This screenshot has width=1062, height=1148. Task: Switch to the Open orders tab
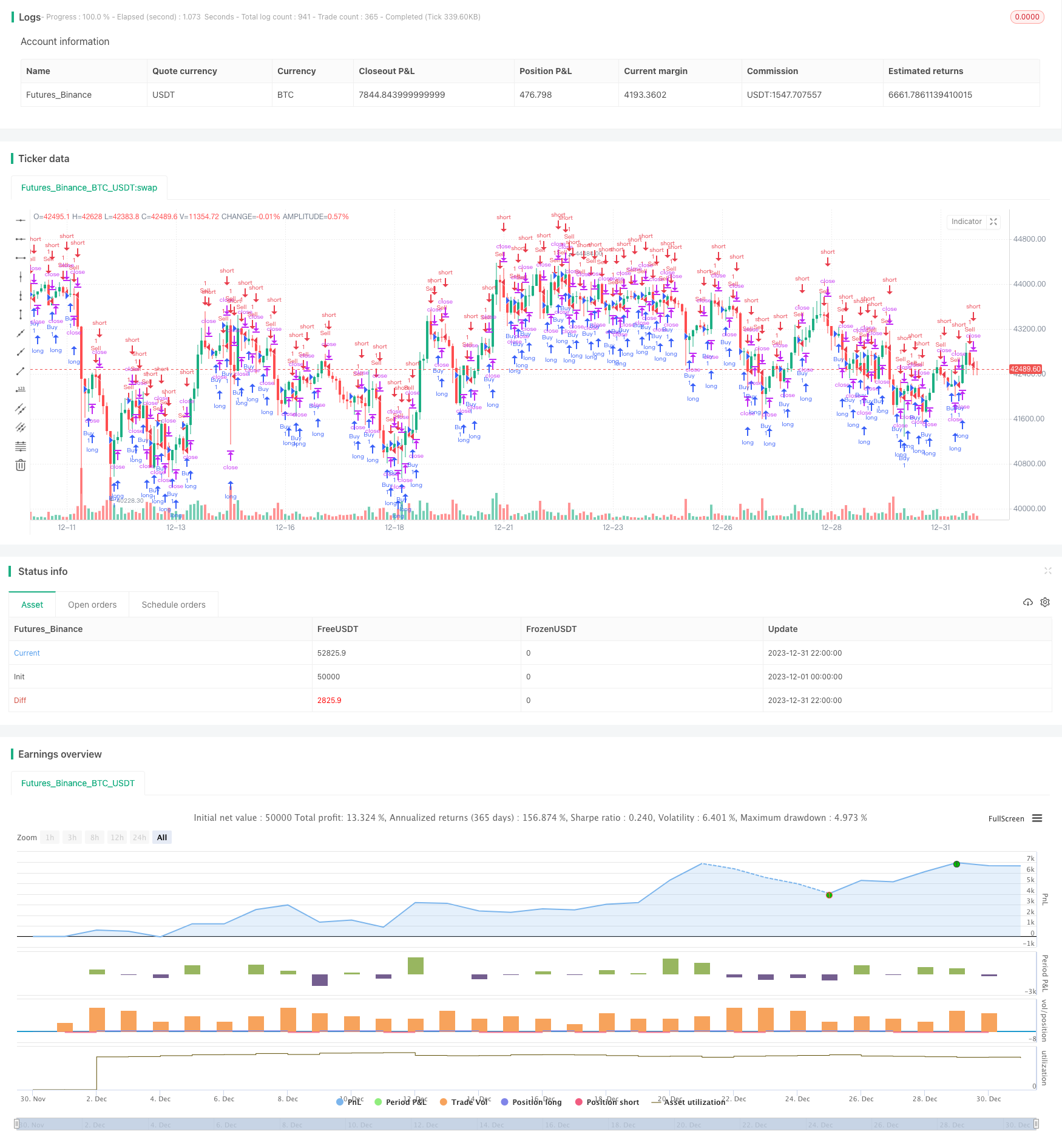[92, 605]
